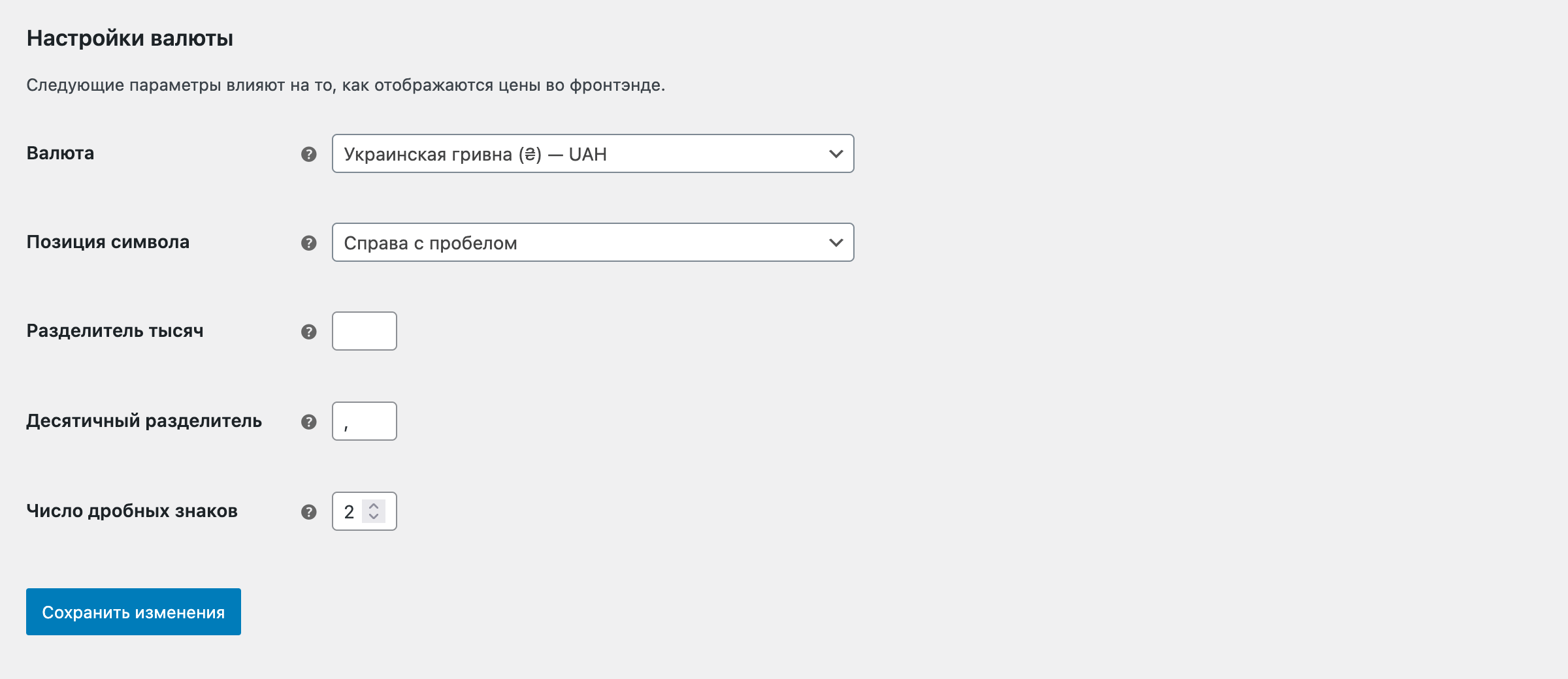The height and width of the screenshot is (679, 1568).
Task: Show the help tooltip for Разделитель тысяч
Action: 309,332
